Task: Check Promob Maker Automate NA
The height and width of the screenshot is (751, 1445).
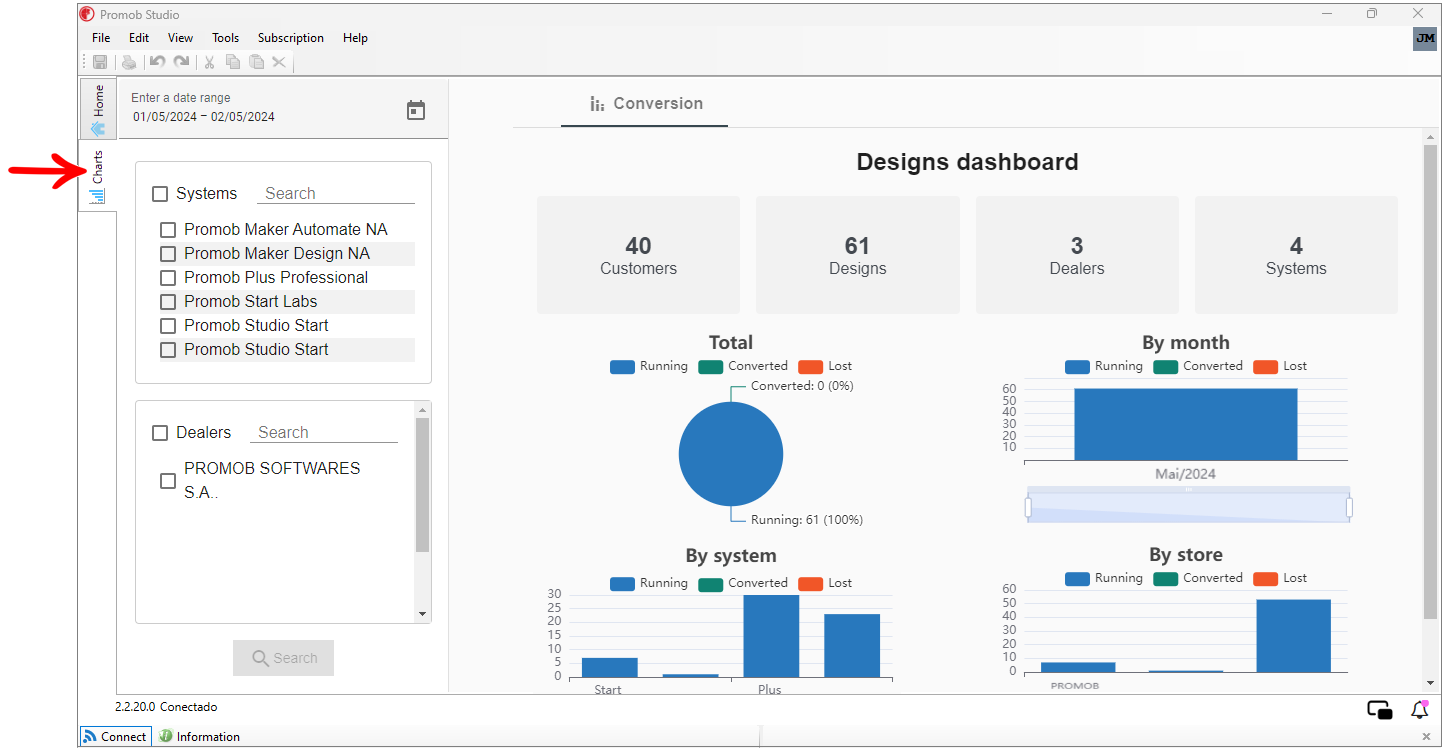Action: pos(168,230)
